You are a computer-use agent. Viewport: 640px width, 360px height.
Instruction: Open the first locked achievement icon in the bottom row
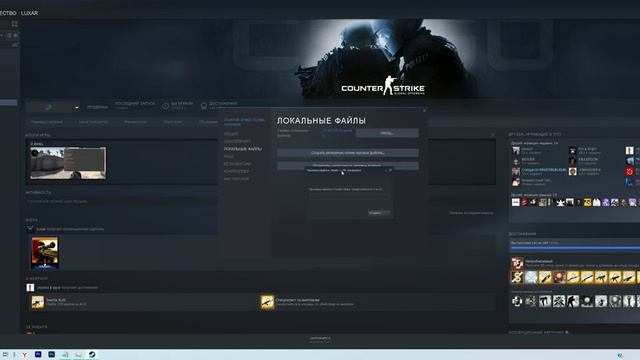[x=517, y=301]
